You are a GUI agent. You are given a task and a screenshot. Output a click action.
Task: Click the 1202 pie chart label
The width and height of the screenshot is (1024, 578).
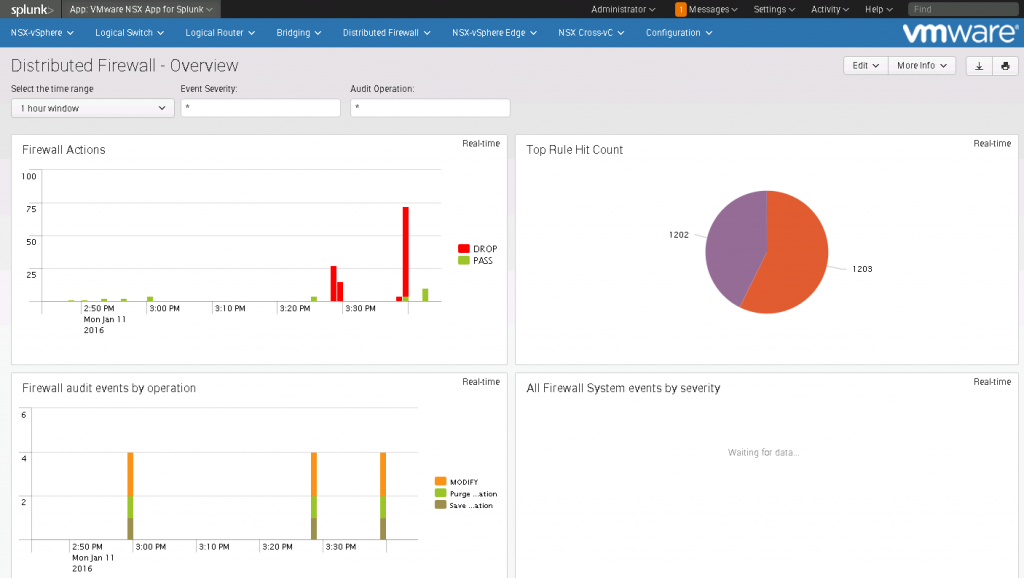coord(679,235)
